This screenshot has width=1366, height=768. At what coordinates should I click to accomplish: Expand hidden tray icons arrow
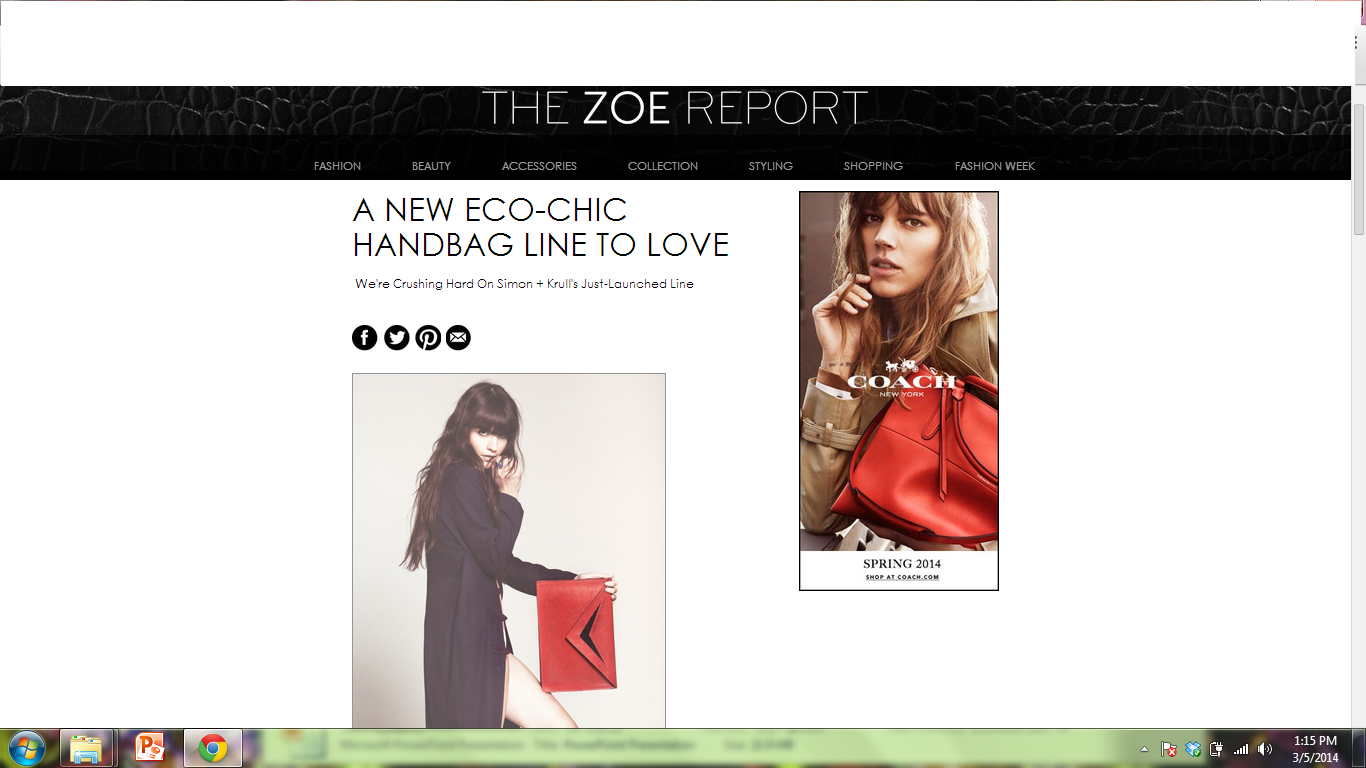point(1145,749)
